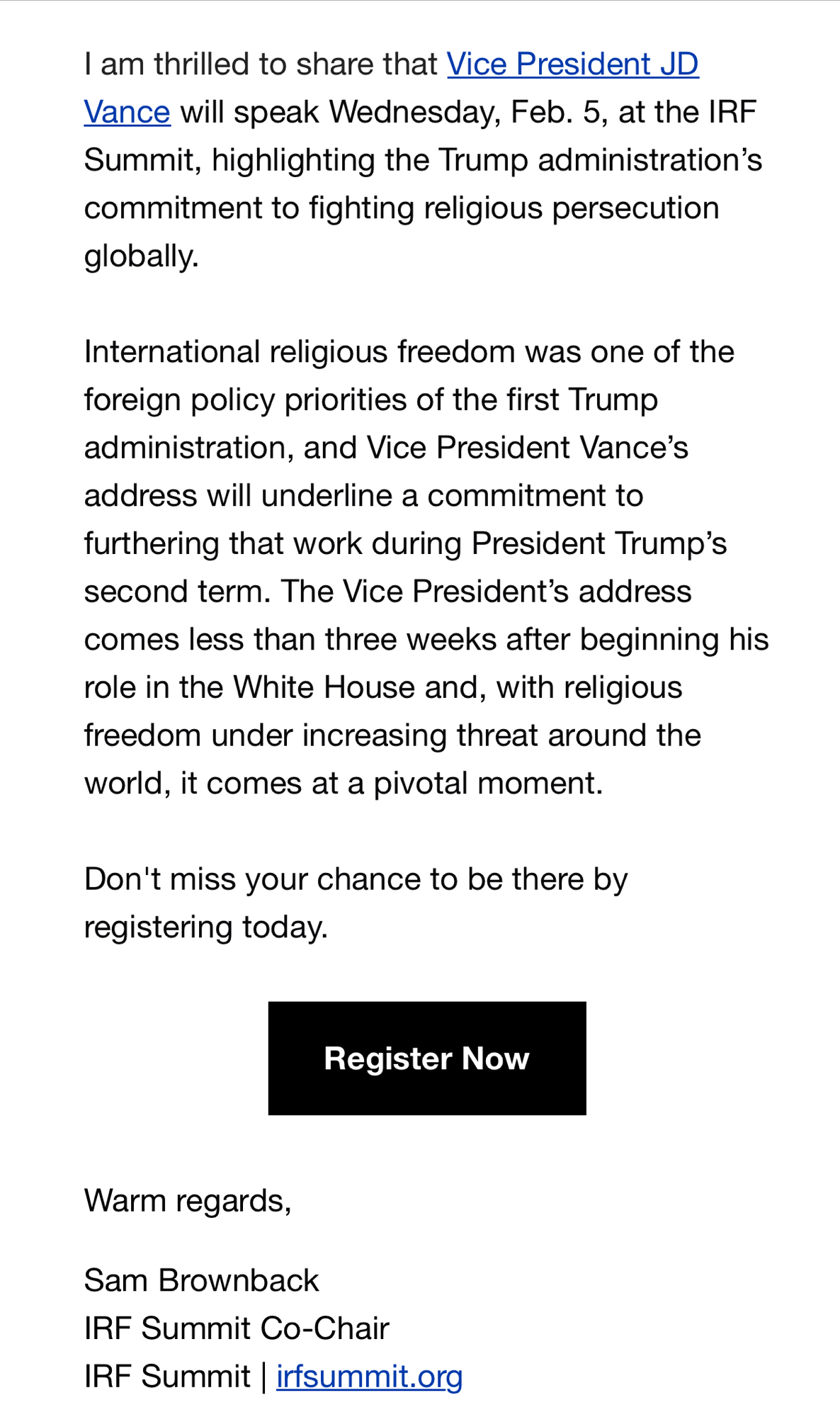Click the "Warm regards," closing line
This screenshot has width=840, height=1417.
(x=188, y=1200)
